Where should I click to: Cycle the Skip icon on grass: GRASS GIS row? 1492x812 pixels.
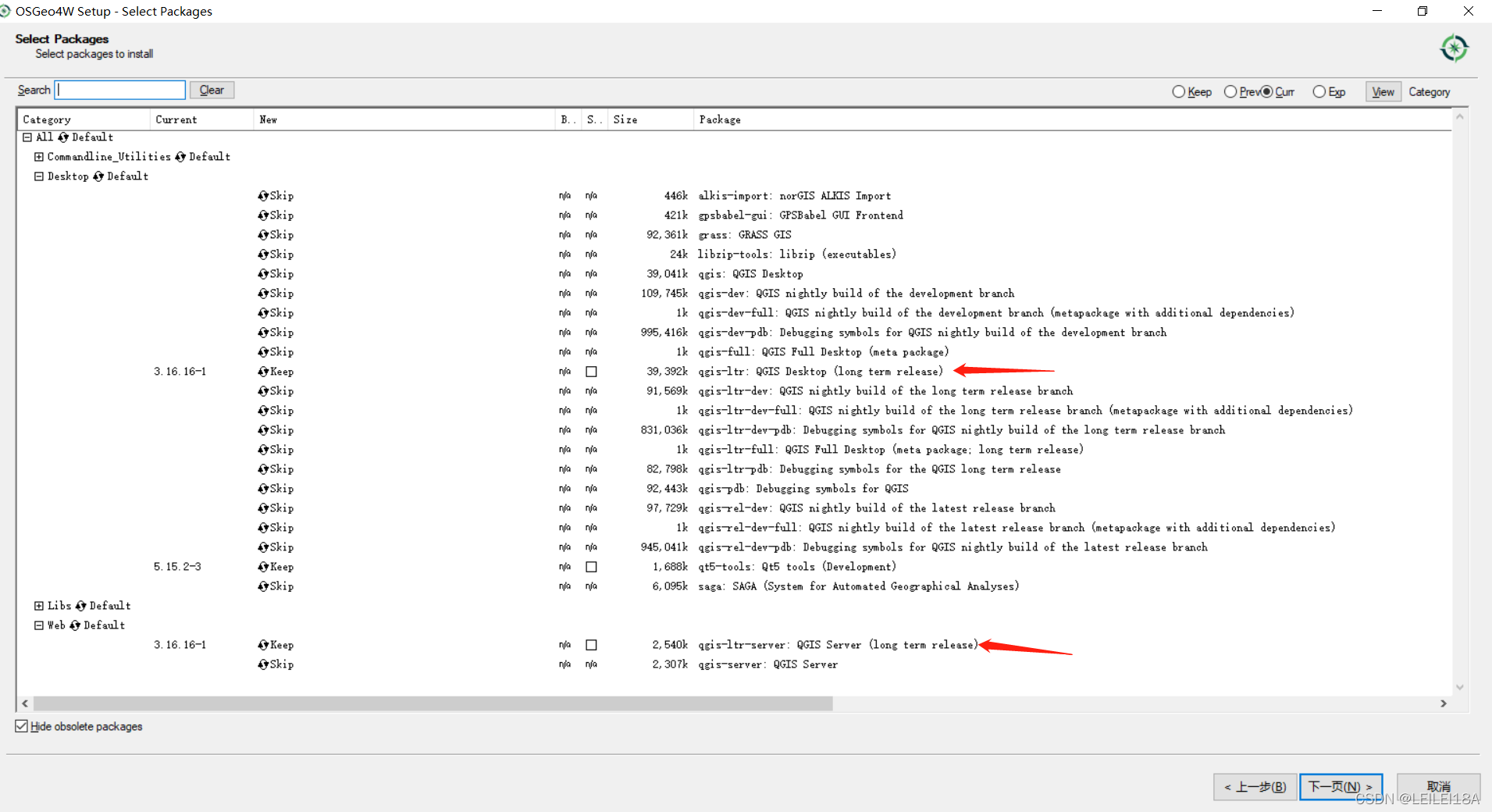(263, 235)
